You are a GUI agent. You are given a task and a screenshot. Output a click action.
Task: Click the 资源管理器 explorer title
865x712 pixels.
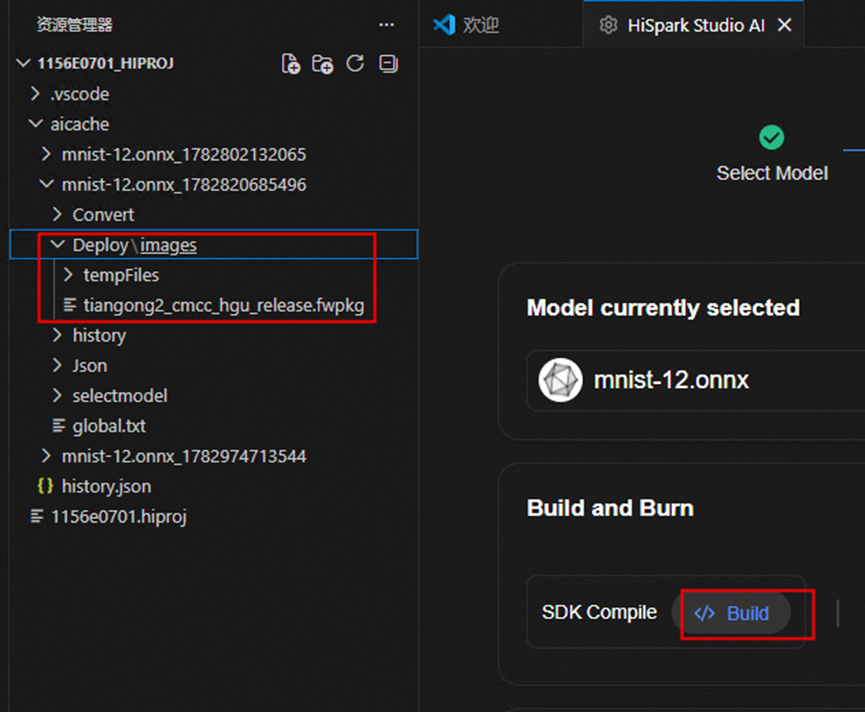(74, 24)
